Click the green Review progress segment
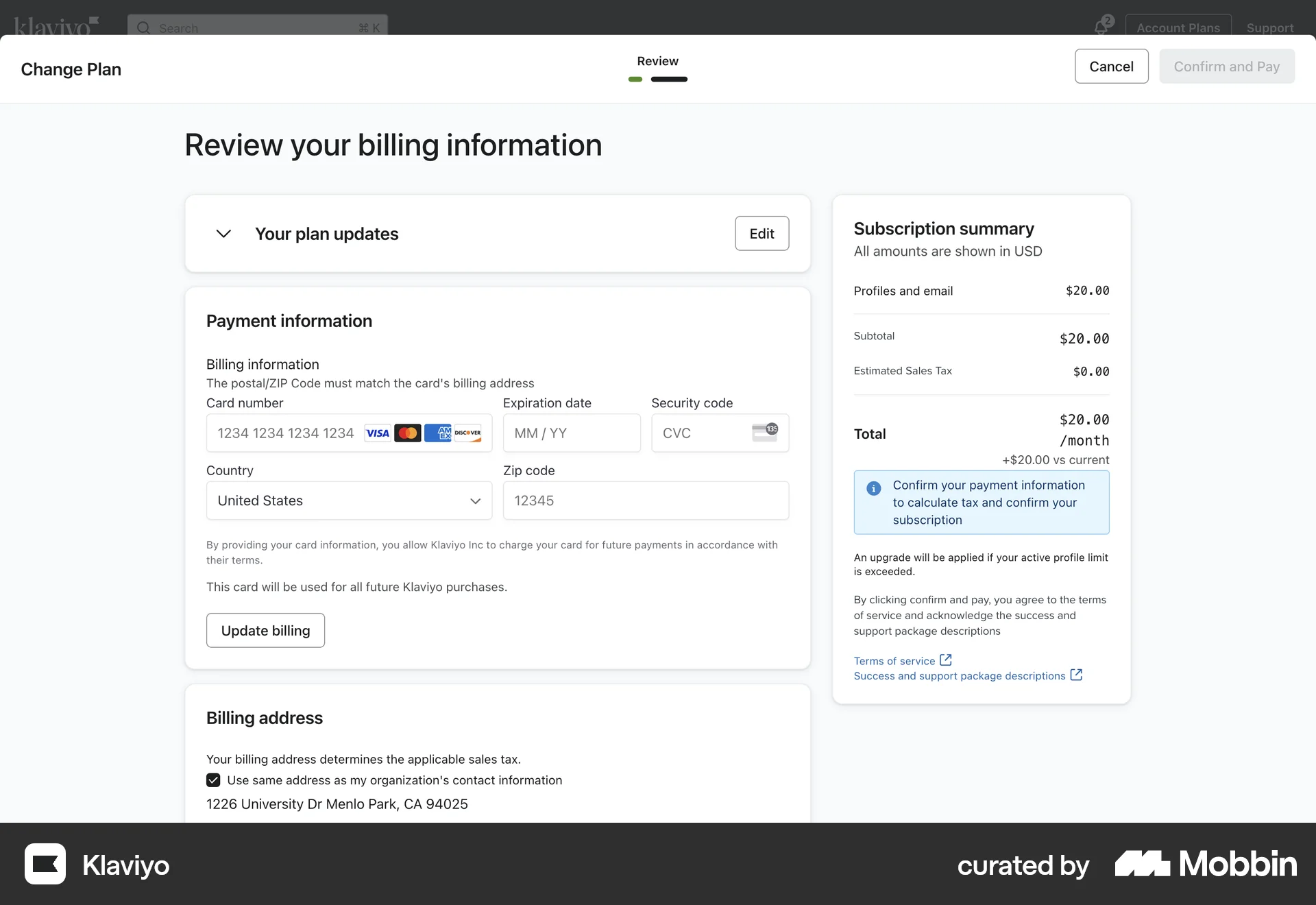 634,80
